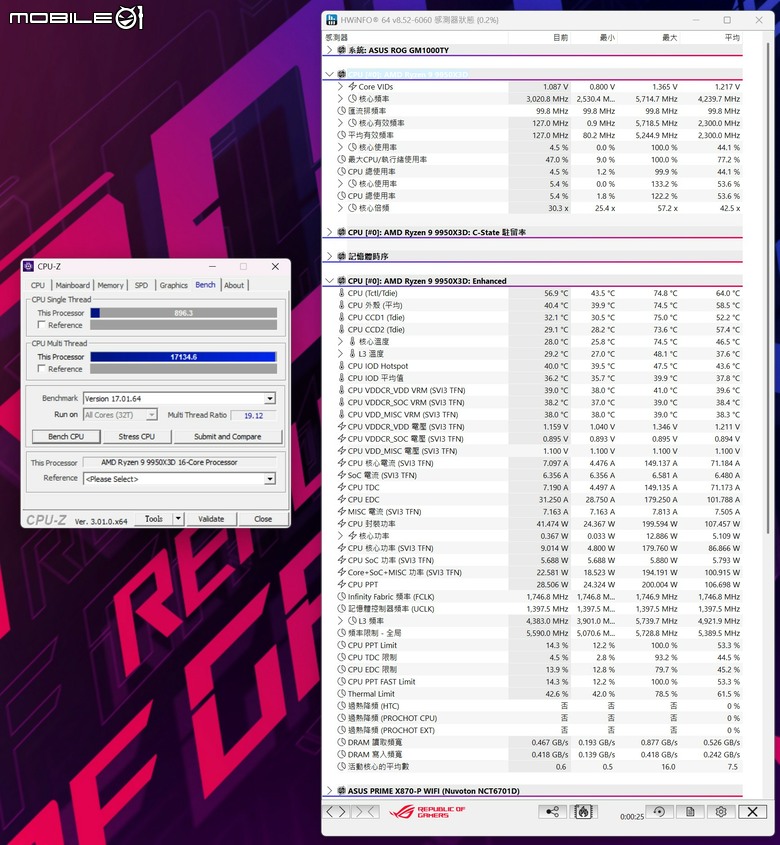Collapse the AMD Ryzen 9 9950X3D Enhanced section
This screenshot has width=780, height=845.
[x=329, y=281]
